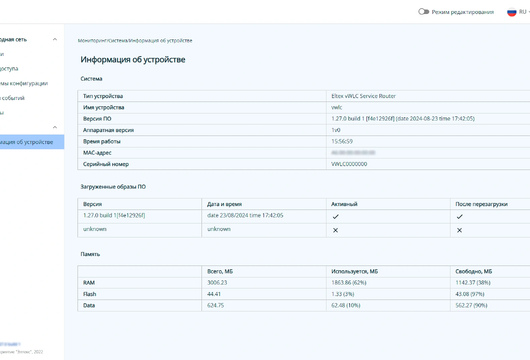Screen dimensions: 530x360
Task: Click the Flash total value 44.41
Action: point(214,294)
